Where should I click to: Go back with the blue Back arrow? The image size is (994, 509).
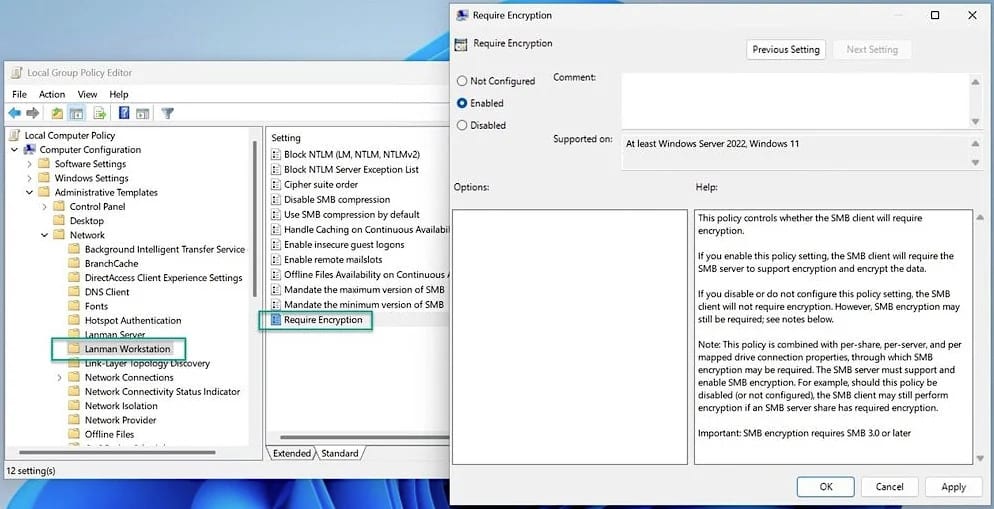[14, 113]
